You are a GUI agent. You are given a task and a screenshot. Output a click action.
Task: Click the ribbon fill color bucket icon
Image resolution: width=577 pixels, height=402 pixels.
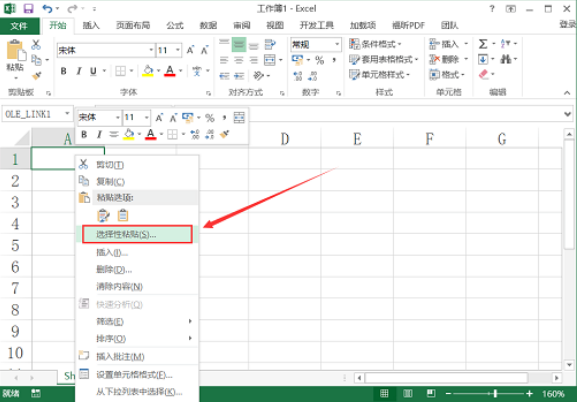click(148, 71)
